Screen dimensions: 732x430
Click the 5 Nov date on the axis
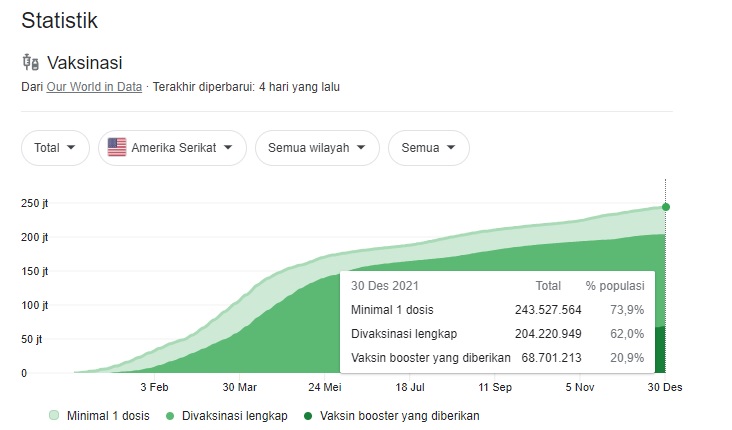click(580, 388)
